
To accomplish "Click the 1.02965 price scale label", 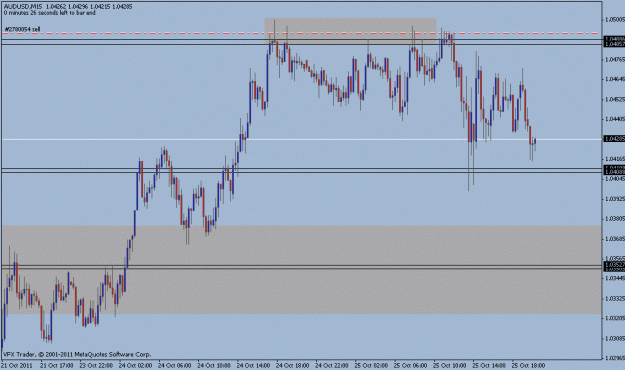I will 615,358.
